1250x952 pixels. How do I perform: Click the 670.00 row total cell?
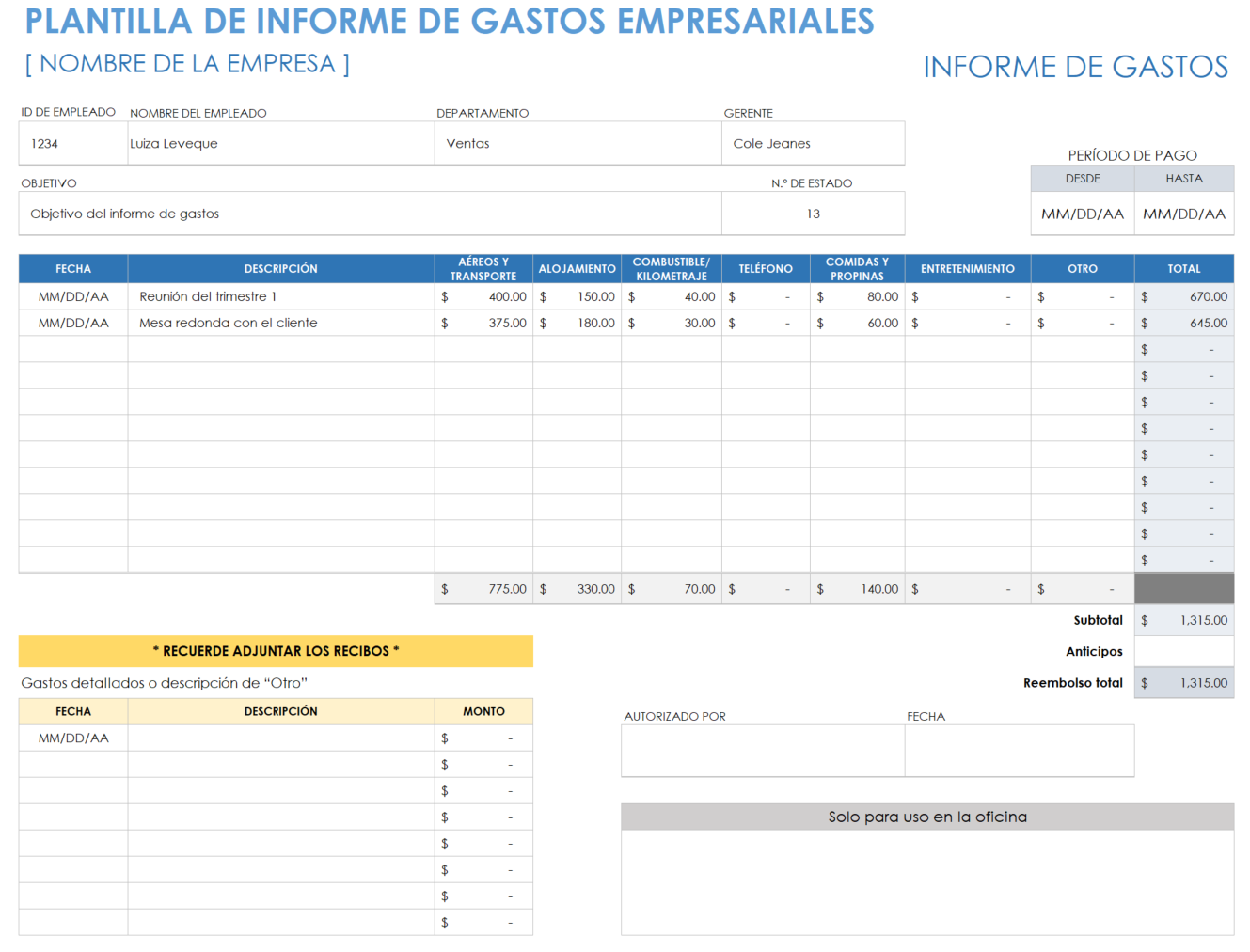coord(1184,296)
